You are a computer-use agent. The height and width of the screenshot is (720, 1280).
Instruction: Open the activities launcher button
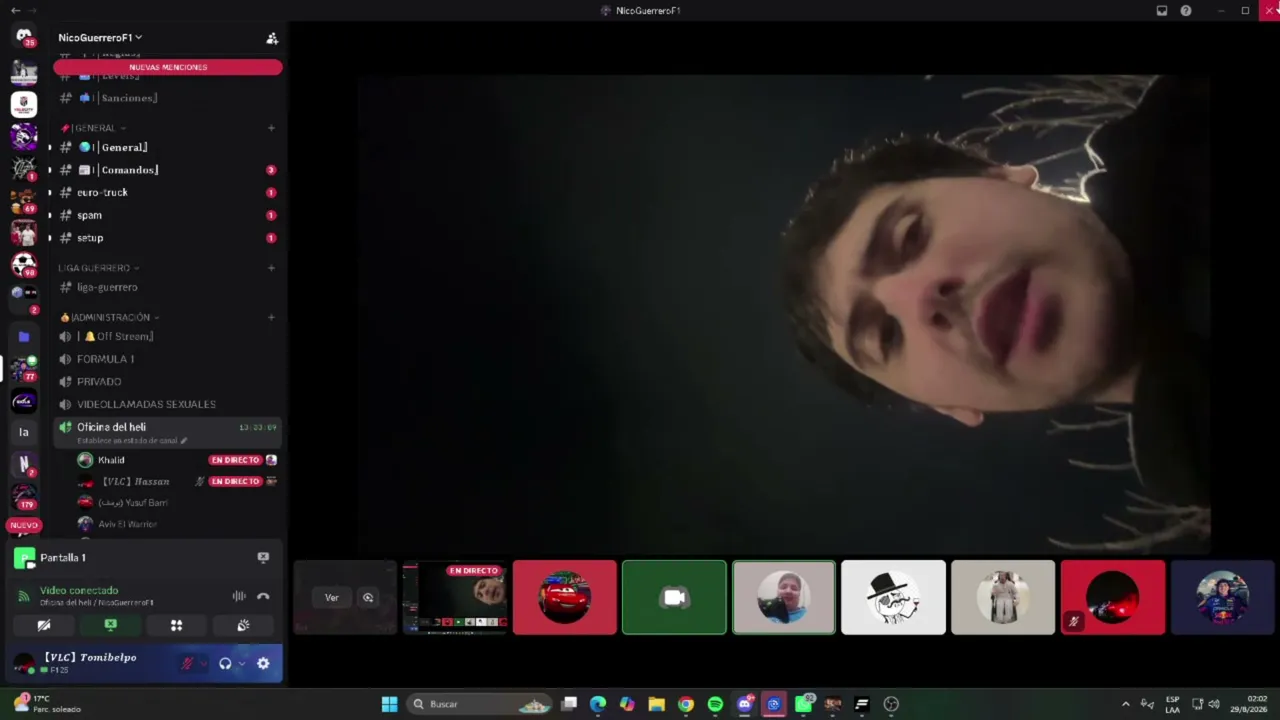(176, 625)
